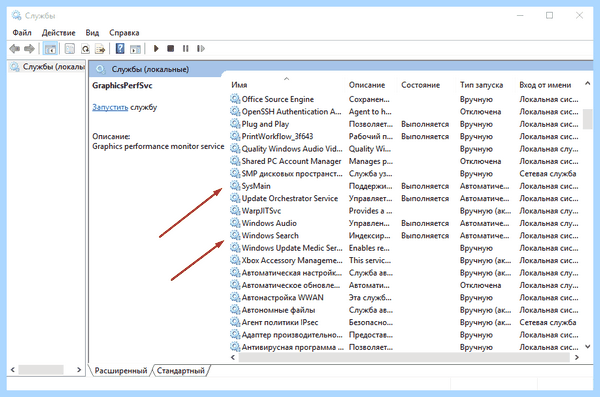Click the Export List toolbar icon
Image resolution: width=600 pixels, height=397 pixels.
tap(100, 49)
